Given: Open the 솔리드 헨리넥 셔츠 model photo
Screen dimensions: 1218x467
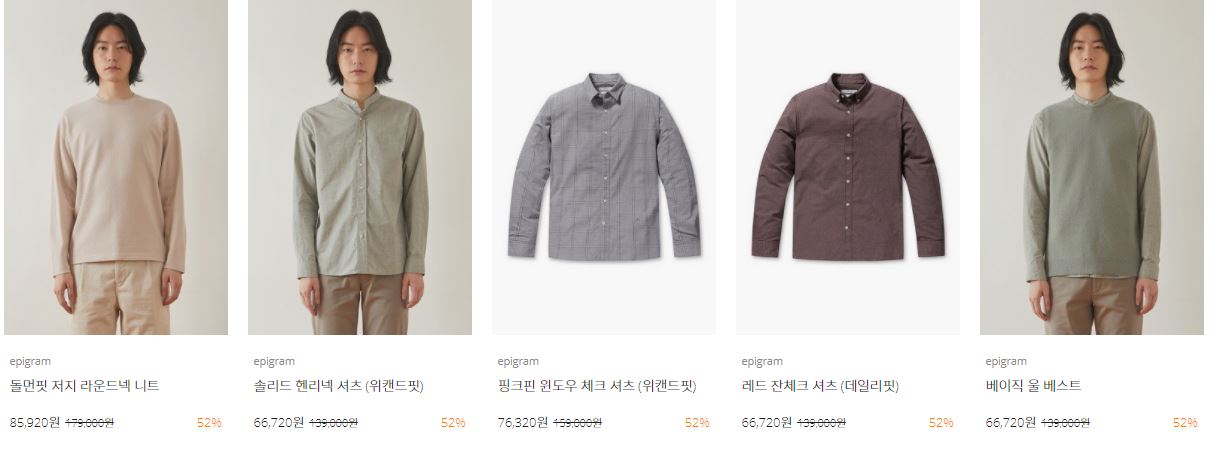Looking at the screenshot, I should pos(360,167).
